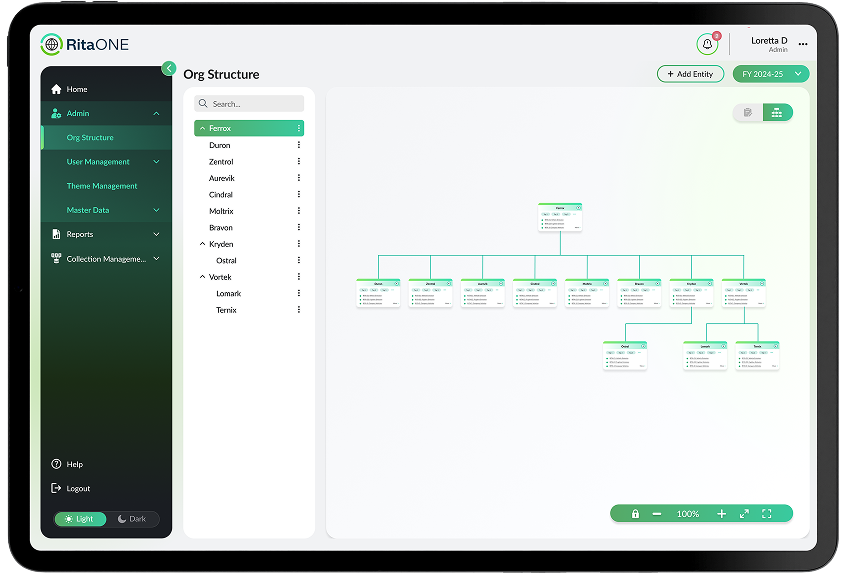Switch to Dark theme
This screenshot has height=573, width=846.
click(x=131, y=519)
